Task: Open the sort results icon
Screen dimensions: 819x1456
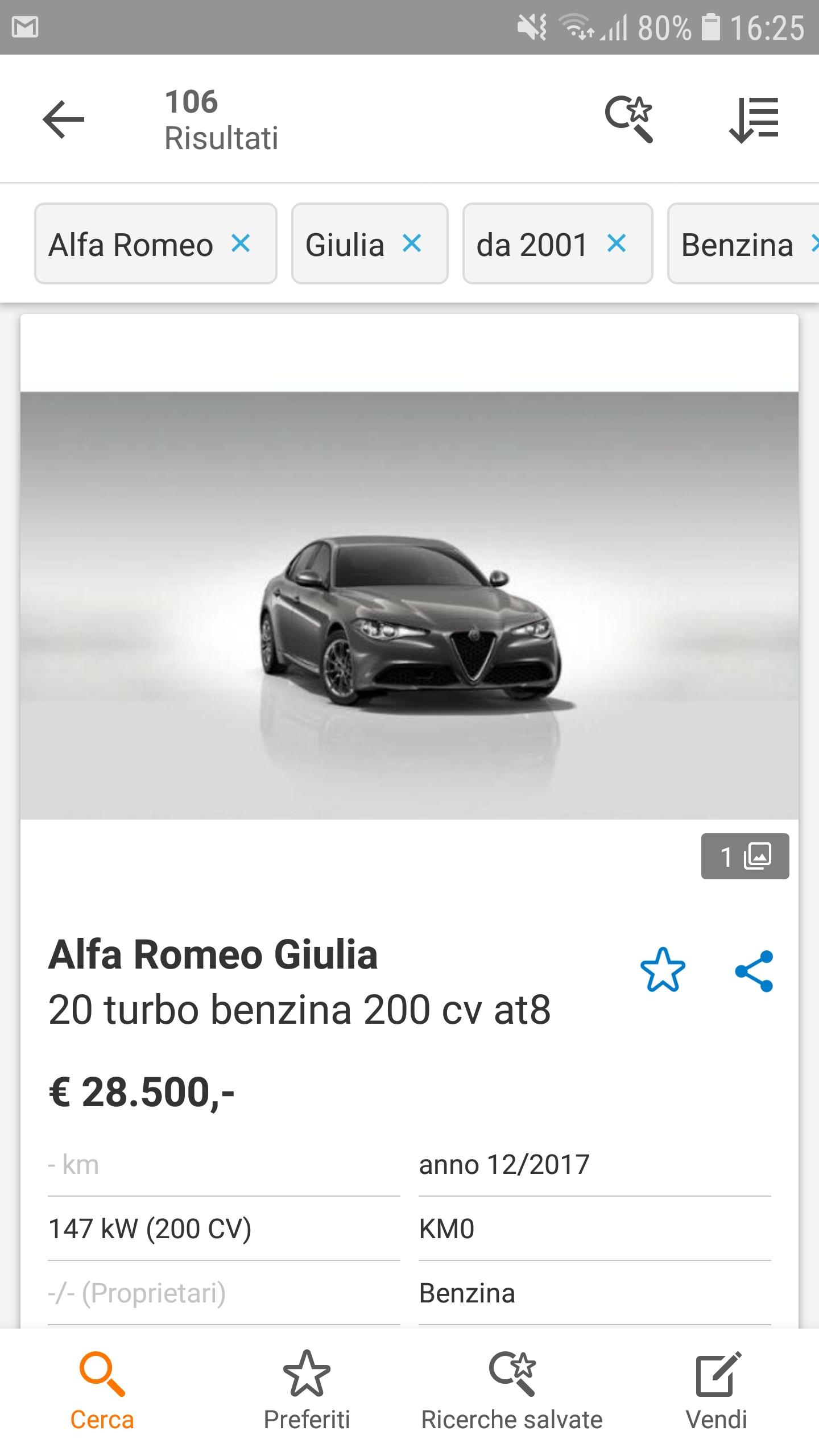Action: [754, 119]
